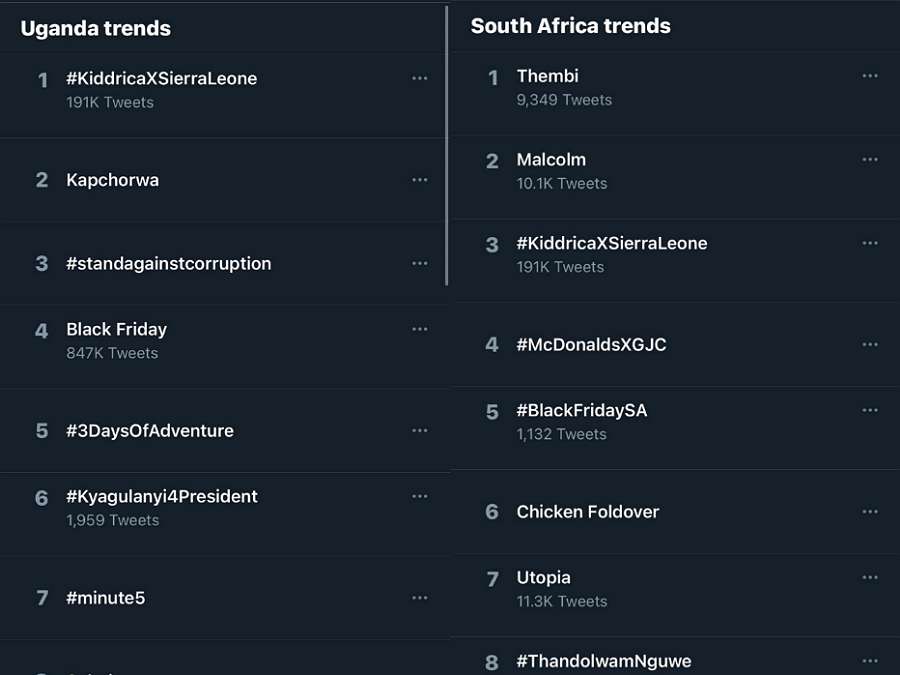
Task: Show options for #3DaysOfAdventure trend
Action: pyautogui.click(x=420, y=431)
